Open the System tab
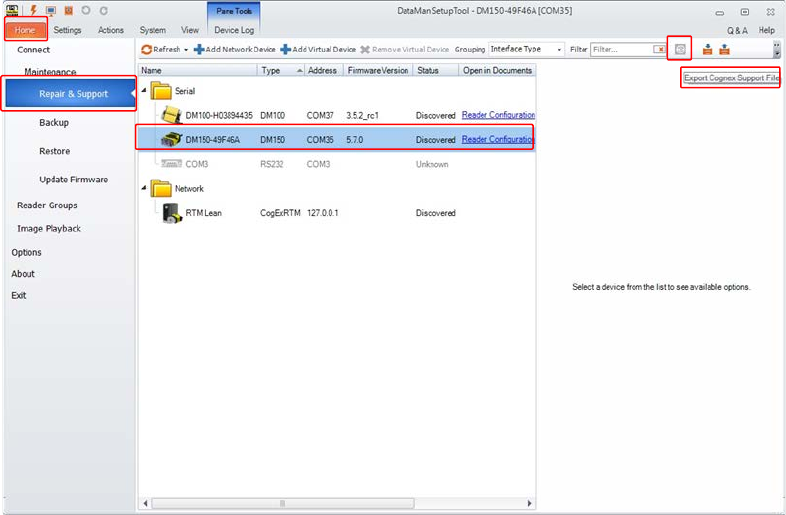786x515 pixels. coord(152,30)
